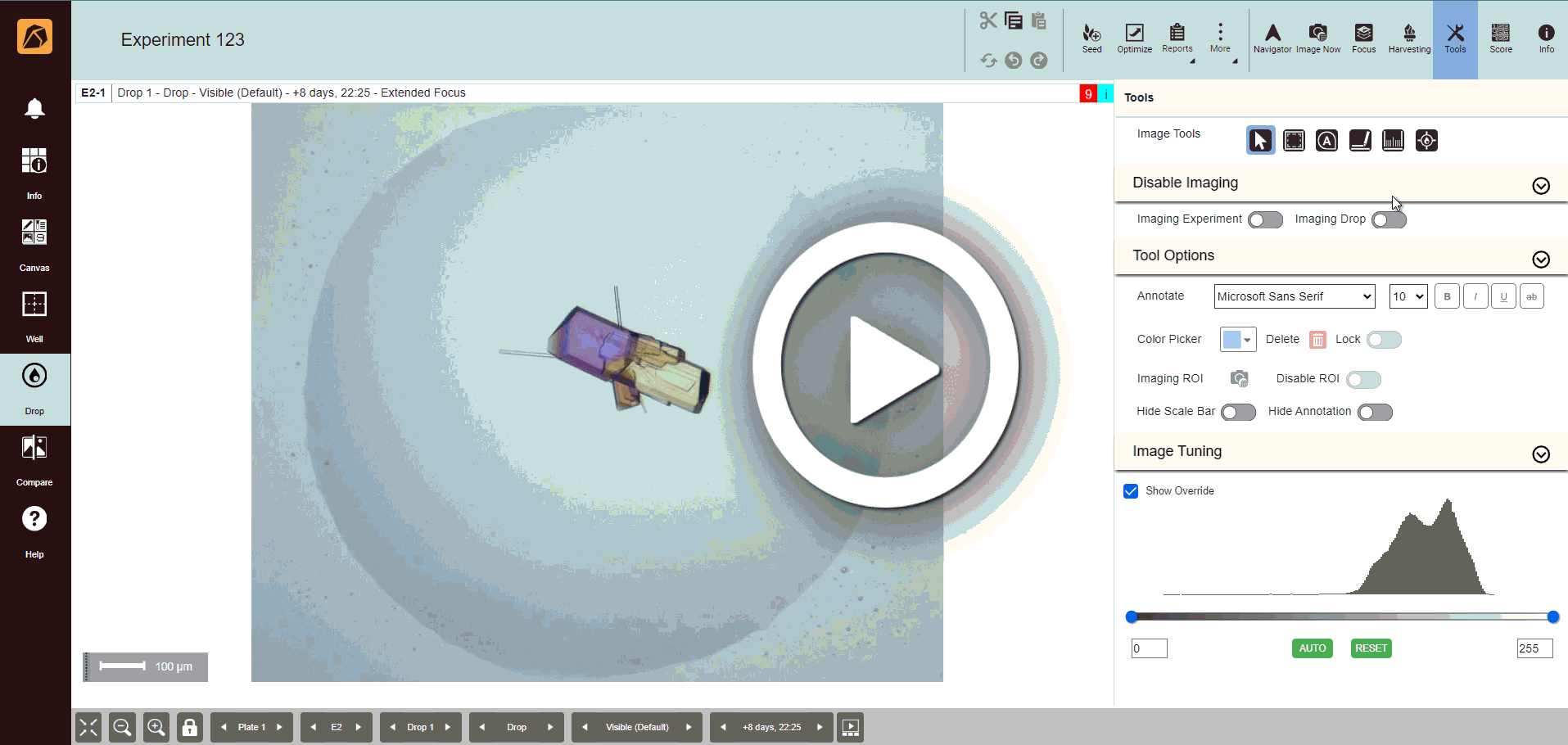Click the Image Now camera icon
Image resolution: width=1568 pixels, height=745 pixels.
(x=1317, y=38)
